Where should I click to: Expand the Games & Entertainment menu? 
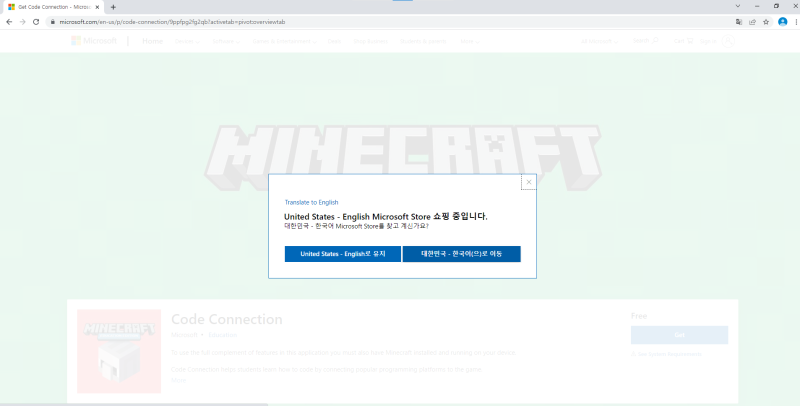pos(284,41)
